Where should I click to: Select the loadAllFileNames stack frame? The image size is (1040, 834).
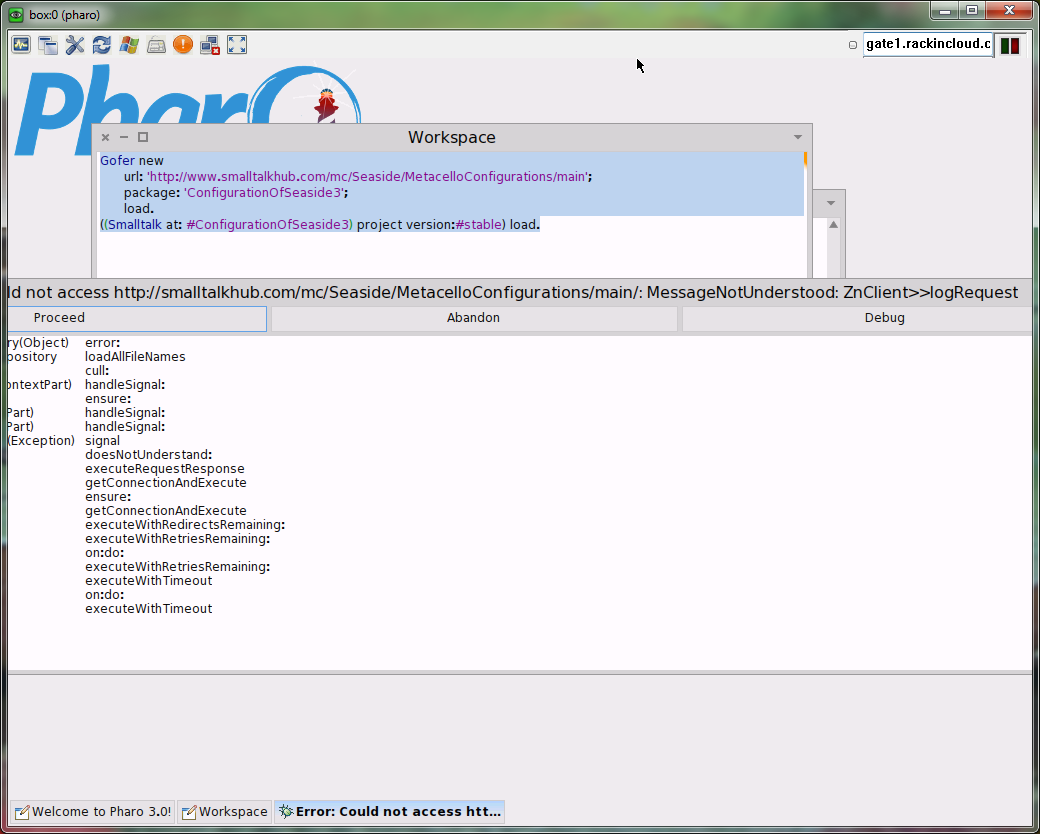click(135, 357)
